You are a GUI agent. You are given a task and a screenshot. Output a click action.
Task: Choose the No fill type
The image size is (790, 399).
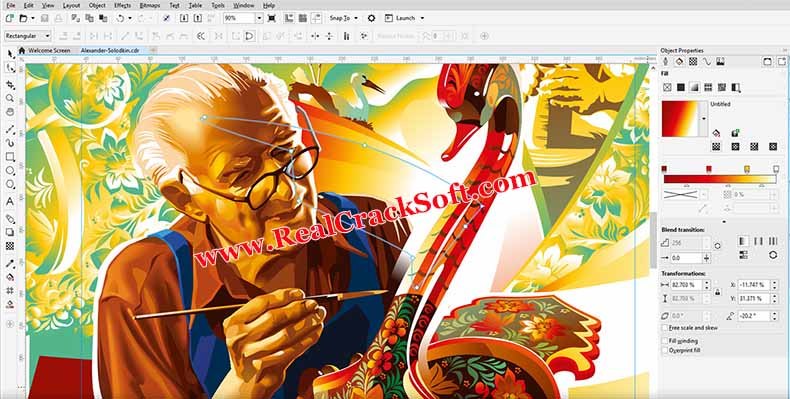click(x=667, y=87)
